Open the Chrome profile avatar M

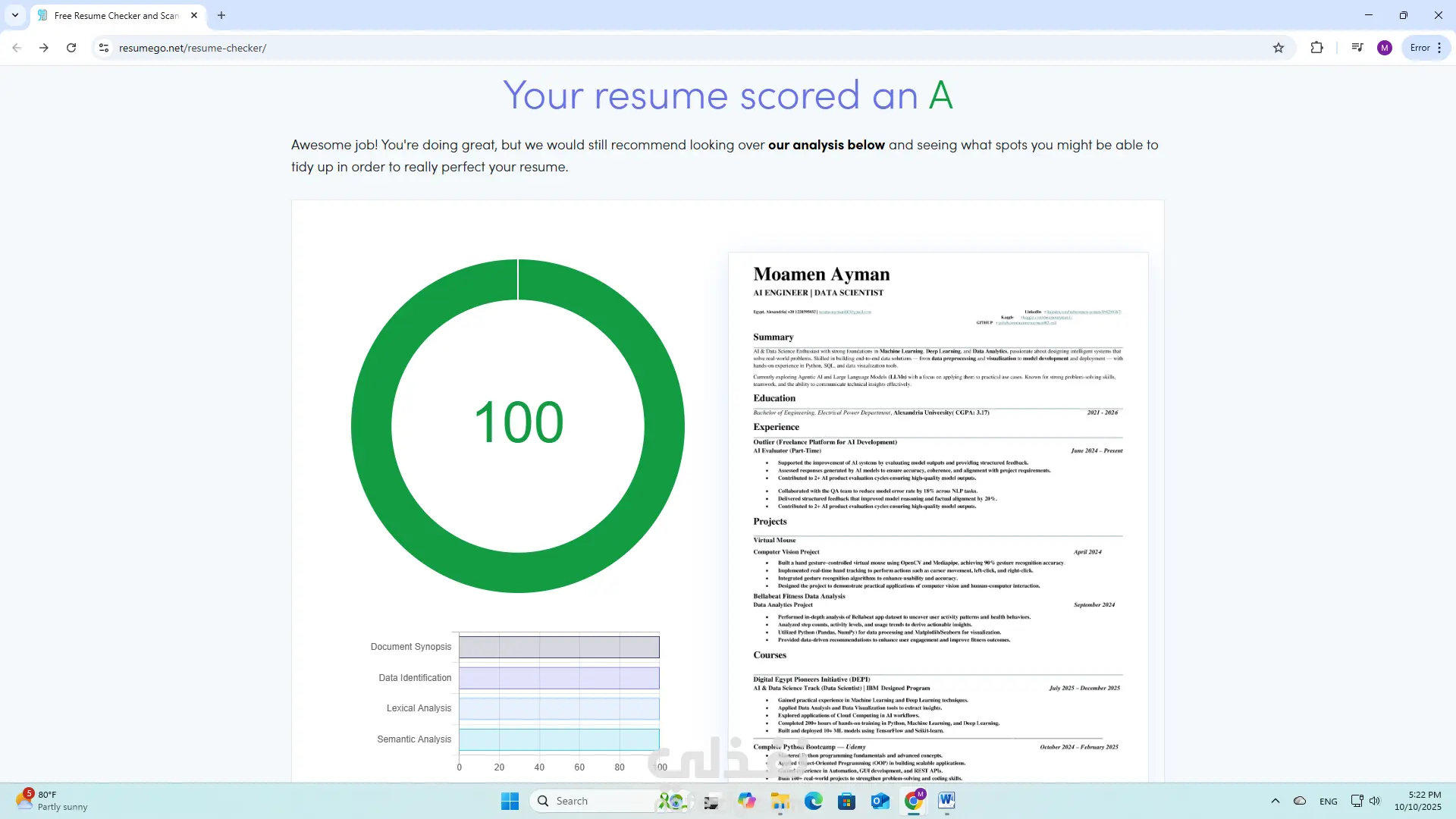[1385, 48]
